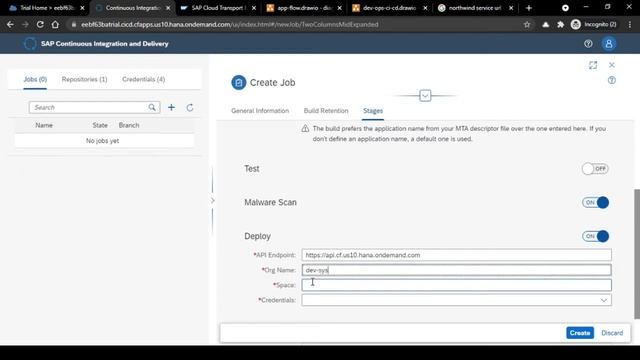This screenshot has height=360, width=640.
Task: Click the cloud extension icon in toolbar
Action: (x=545, y=24)
